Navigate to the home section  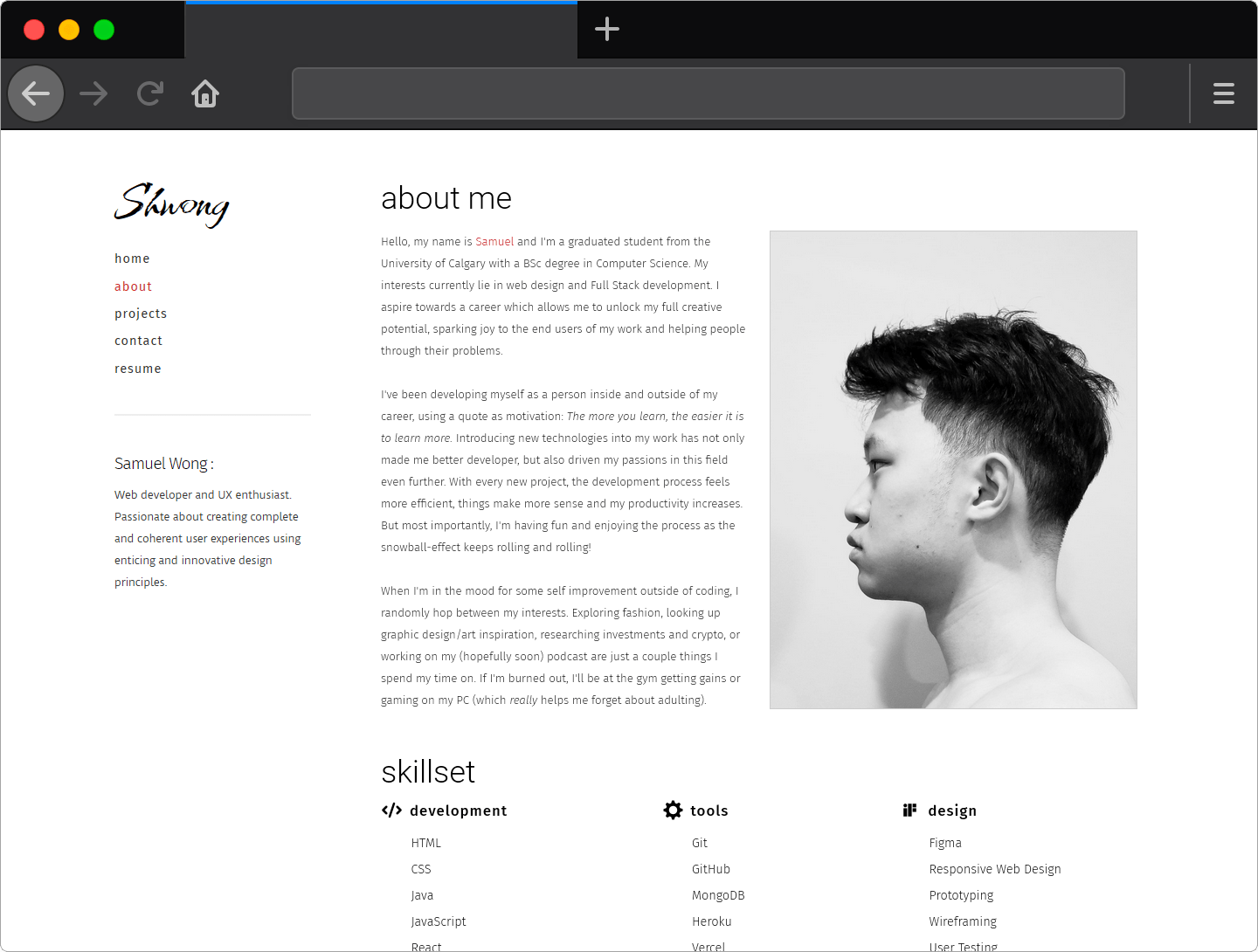coord(132,258)
